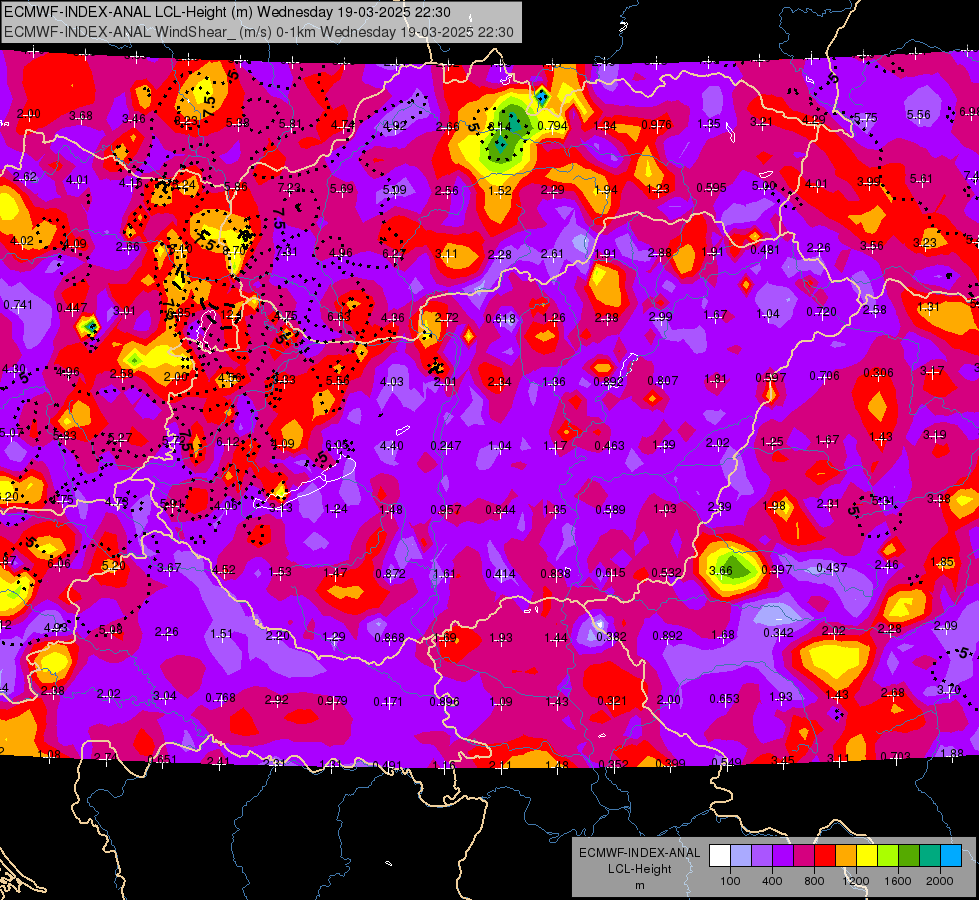Click the wind shear value 0.957
The height and width of the screenshot is (900, 979).
[446, 509]
